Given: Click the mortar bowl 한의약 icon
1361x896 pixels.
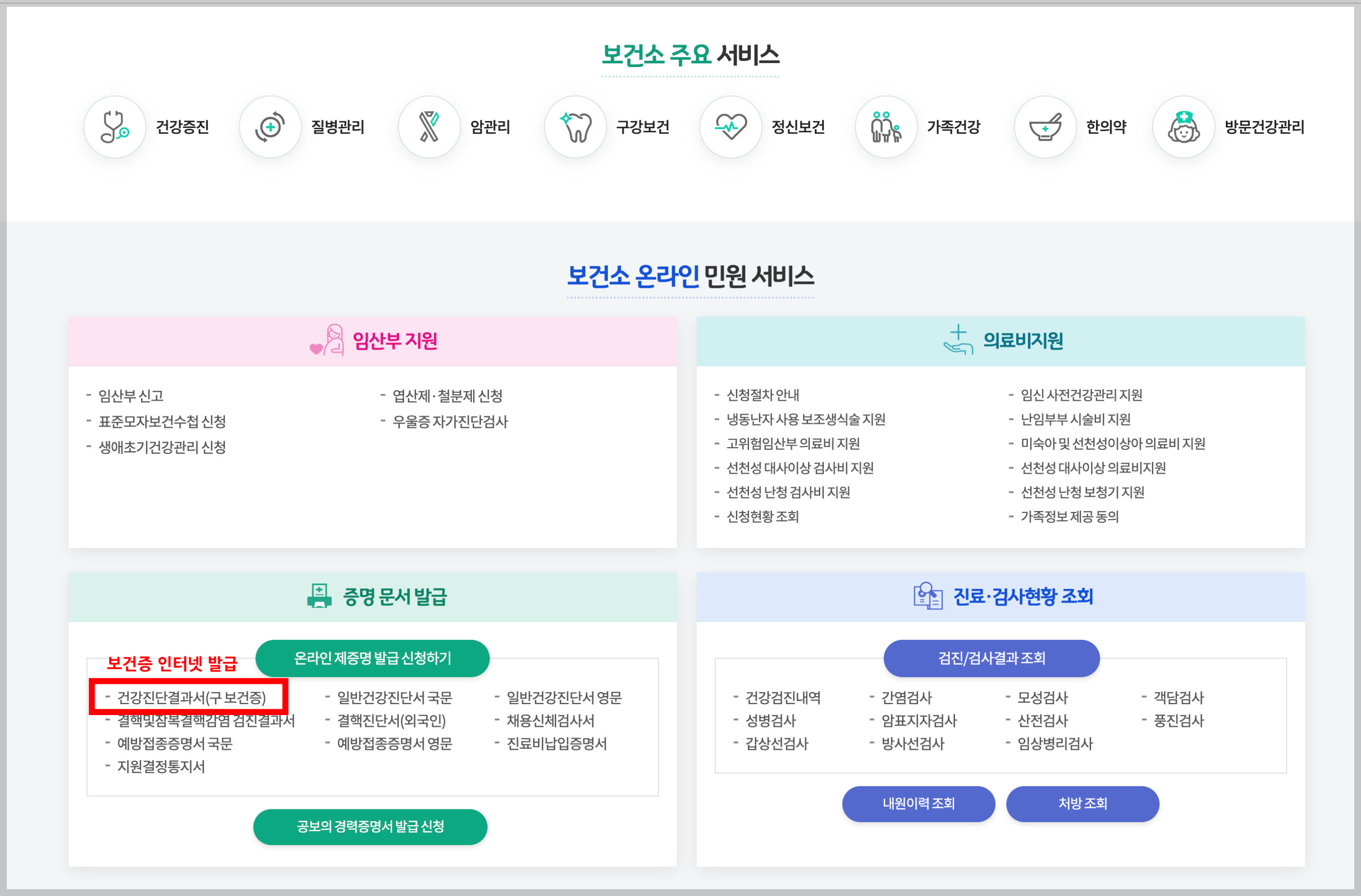Looking at the screenshot, I should click(1045, 127).
